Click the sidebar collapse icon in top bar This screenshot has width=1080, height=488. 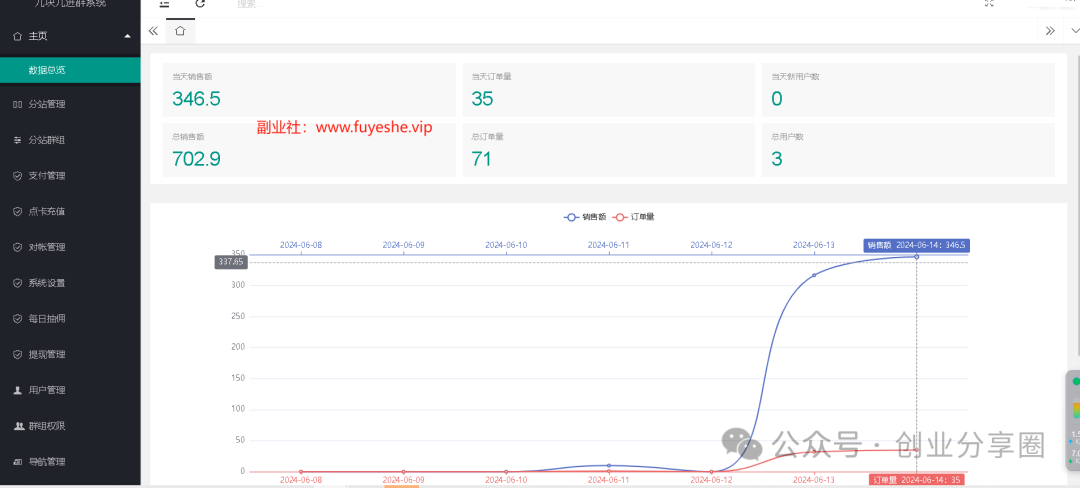(x=165, y=4)
